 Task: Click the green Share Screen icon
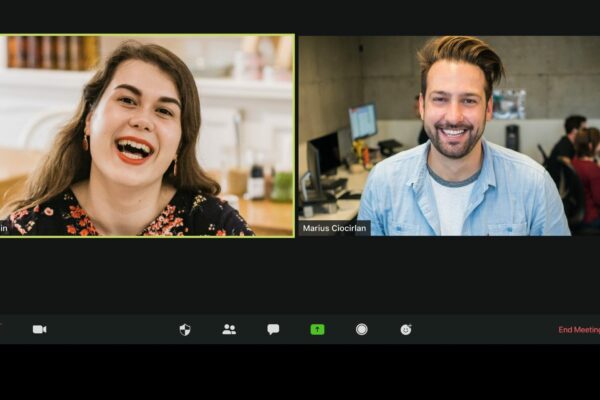[317, 329]
